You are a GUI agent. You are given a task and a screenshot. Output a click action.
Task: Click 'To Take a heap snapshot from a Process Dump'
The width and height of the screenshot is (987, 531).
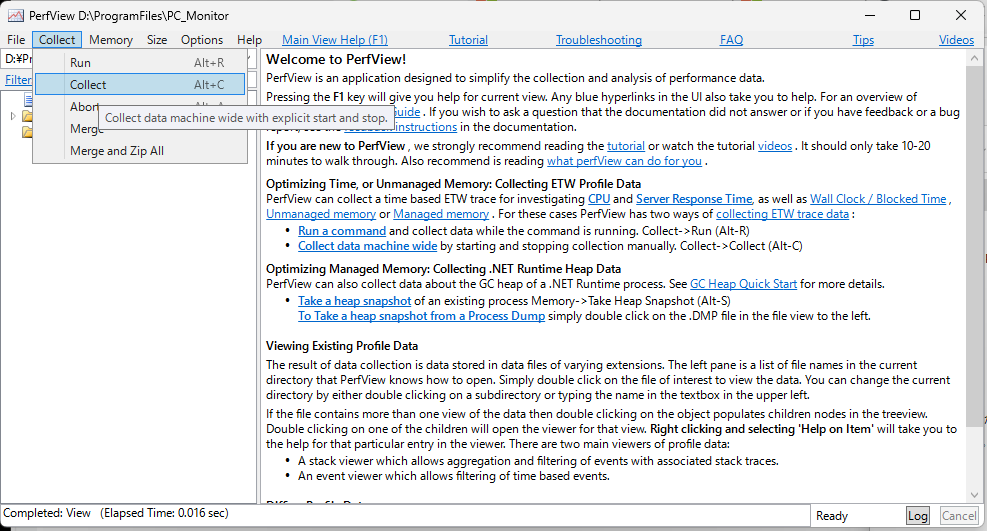422,316
